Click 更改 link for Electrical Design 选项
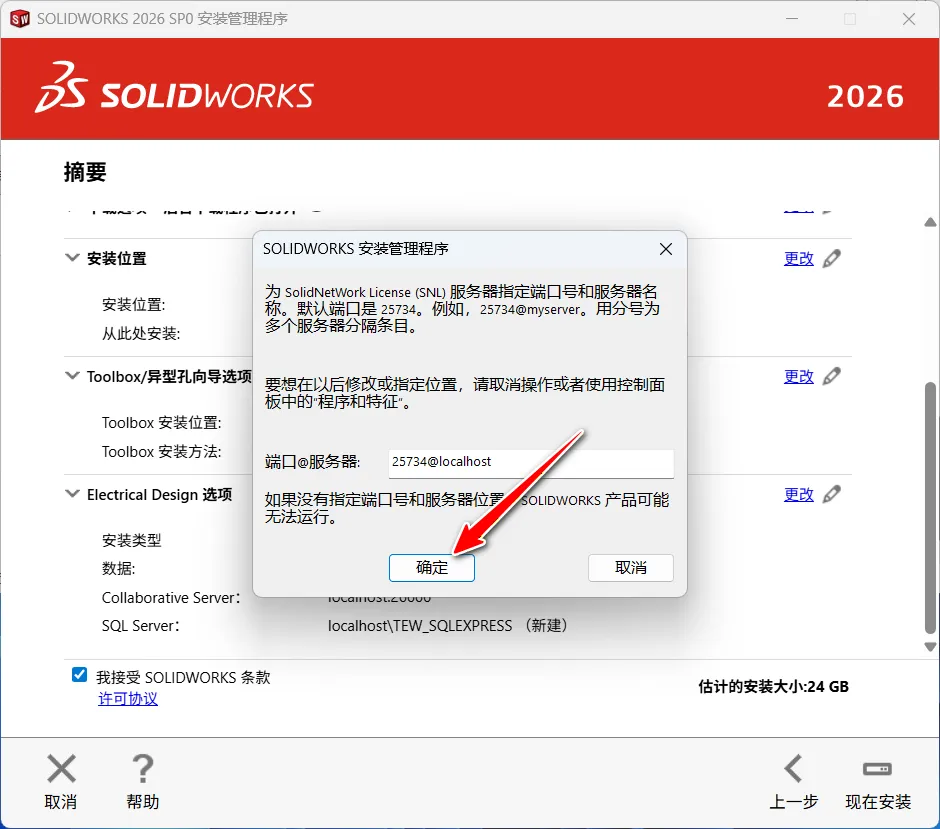 [799, 495]
